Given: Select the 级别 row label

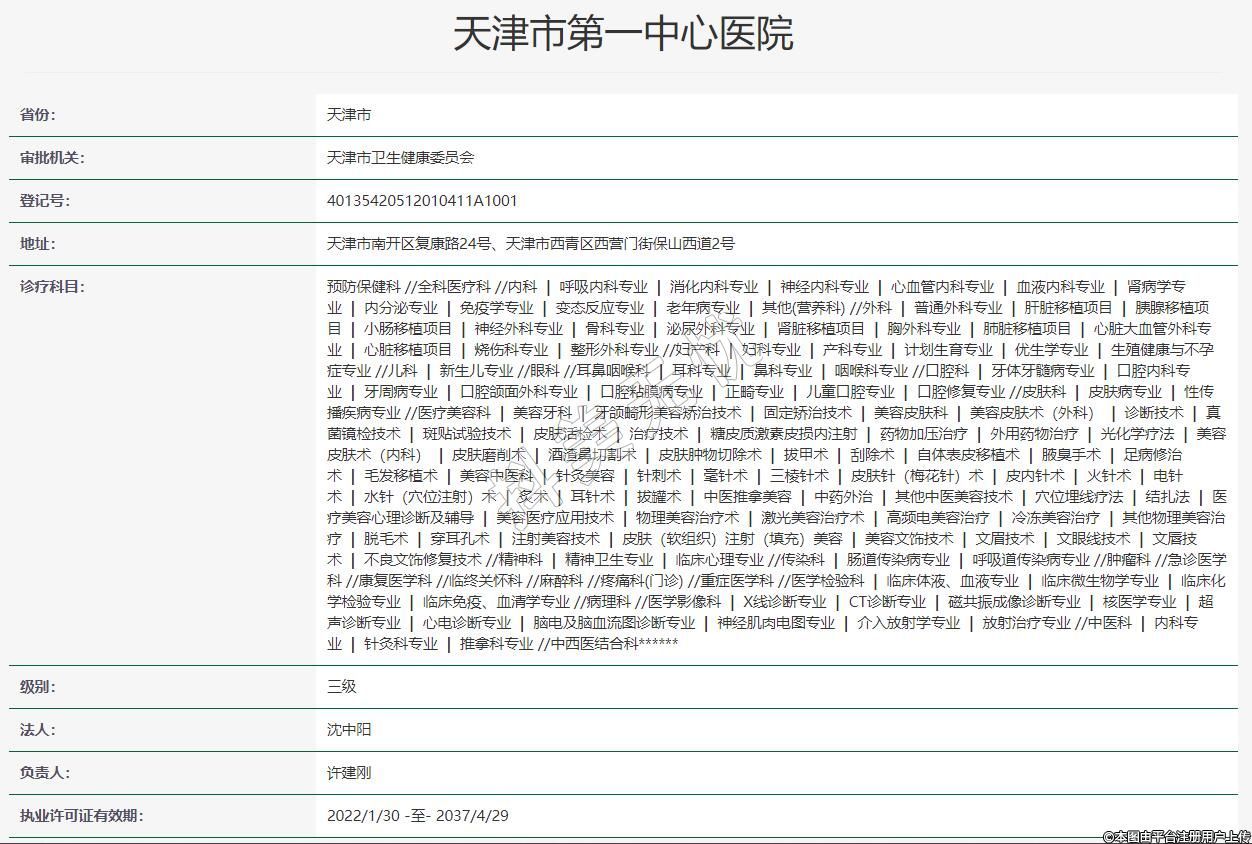Looking at the screenshot, I should coord(38,687).
